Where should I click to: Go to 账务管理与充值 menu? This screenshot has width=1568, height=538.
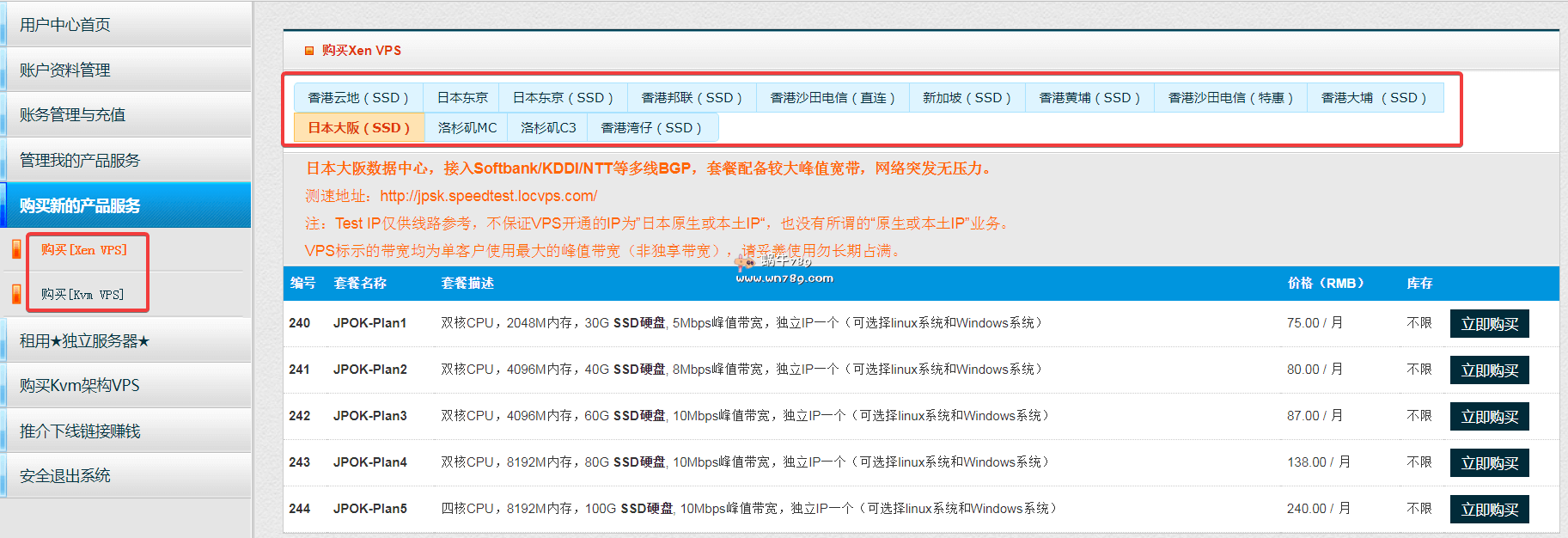click(x=72, y=114)
